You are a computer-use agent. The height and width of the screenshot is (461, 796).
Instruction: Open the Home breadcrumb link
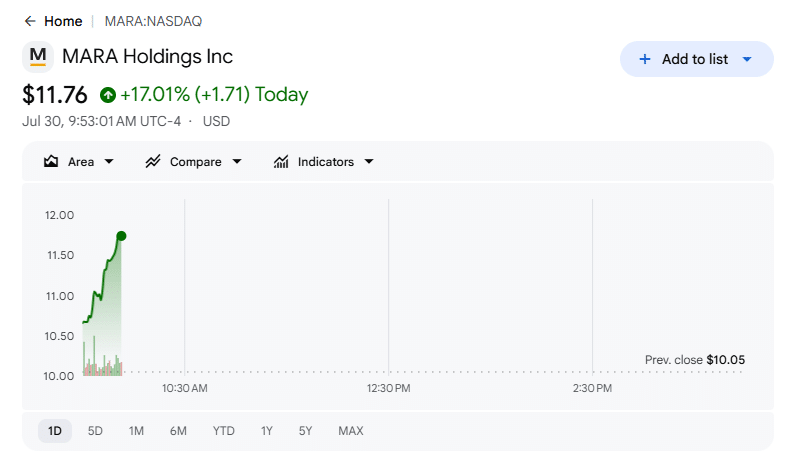click(63, 21)
